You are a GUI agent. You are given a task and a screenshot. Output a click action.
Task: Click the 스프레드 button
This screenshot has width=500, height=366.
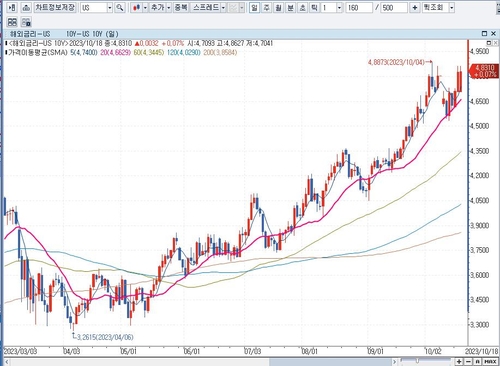click(x=206, y=7)
